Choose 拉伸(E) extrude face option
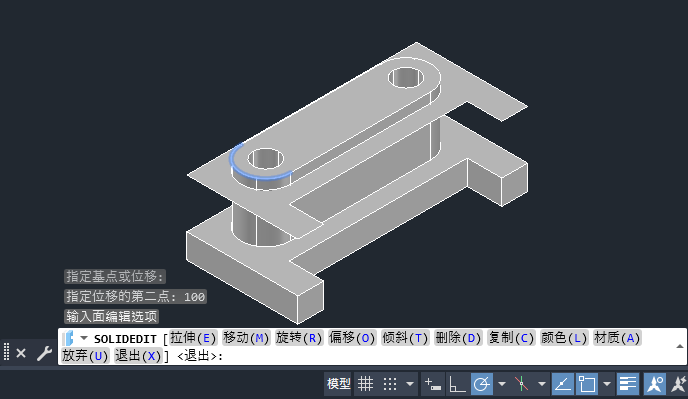This screenshot has width=688, height=399. point(193,338)
